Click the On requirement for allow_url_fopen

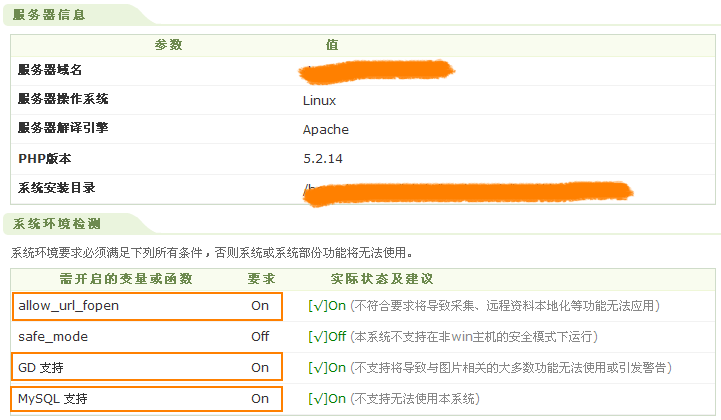pos(260,306)
